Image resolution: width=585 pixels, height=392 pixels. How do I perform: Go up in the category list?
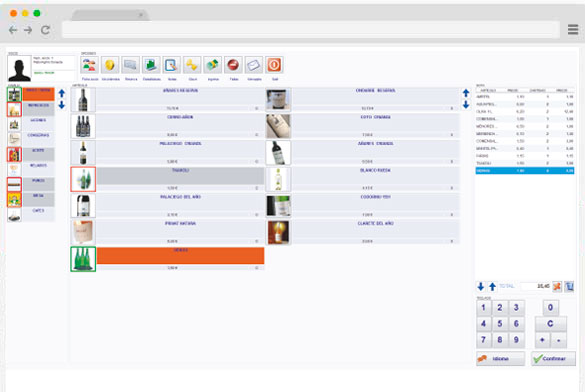tap(62, 93)
